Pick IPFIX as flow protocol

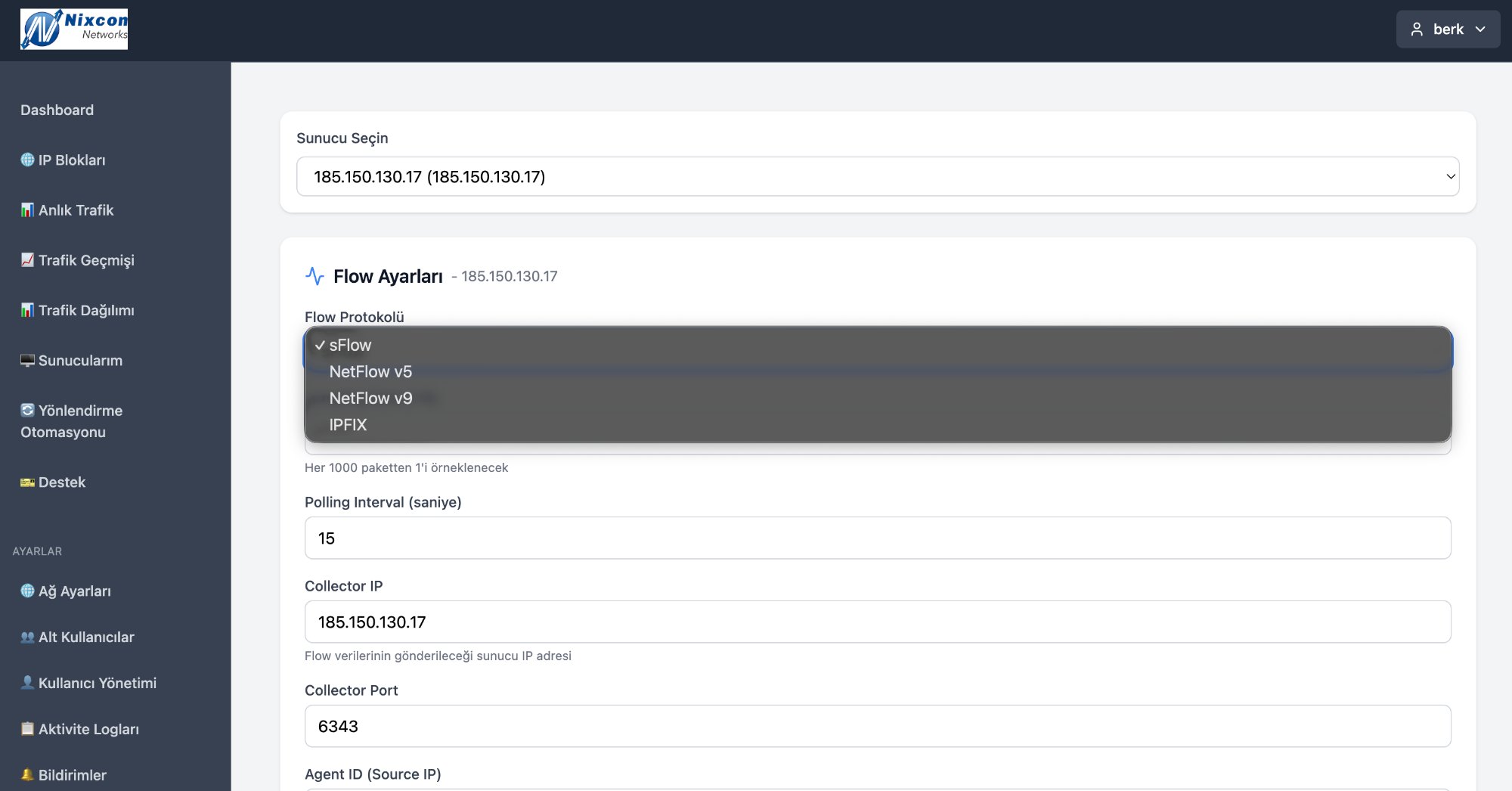348,425
